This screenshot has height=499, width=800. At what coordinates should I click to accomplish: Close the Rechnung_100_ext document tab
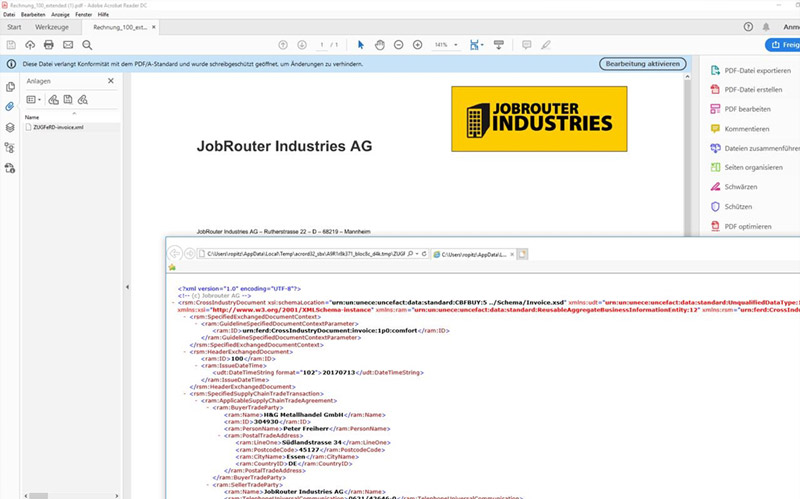pyautogui.click(x=154, y=27)
